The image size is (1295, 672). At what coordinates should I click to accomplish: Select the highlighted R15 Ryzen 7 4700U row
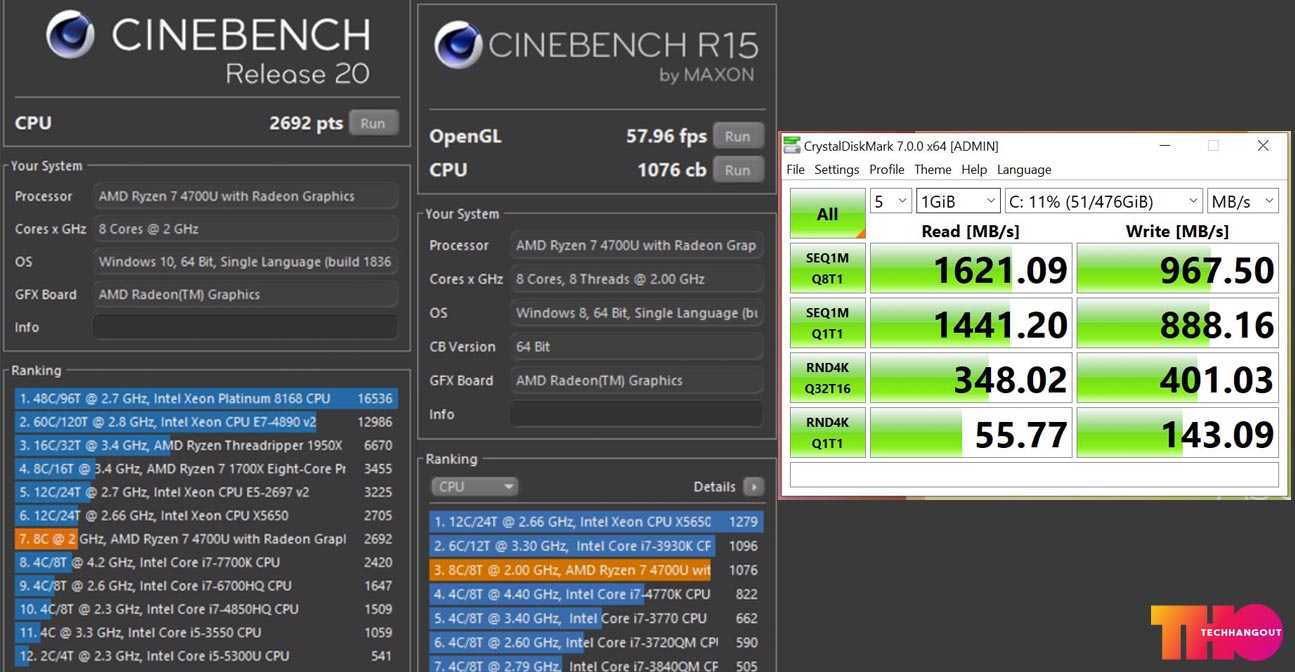click(597, 570)
